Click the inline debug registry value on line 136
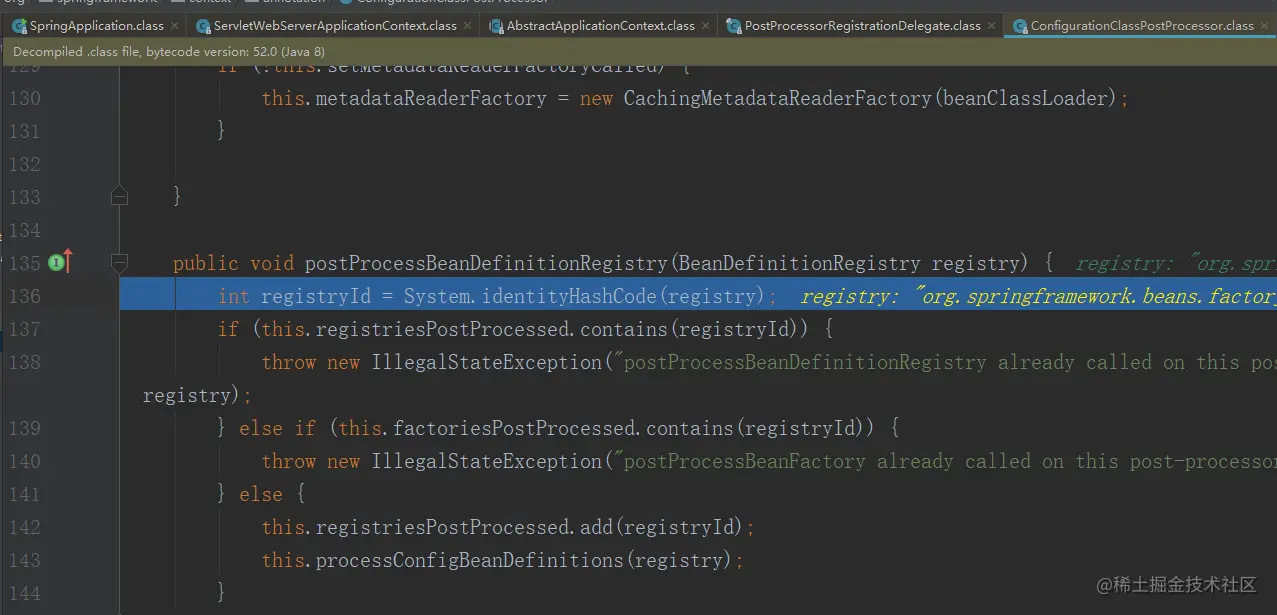This screenshot has width=1277, height=615. tap(1038, 296)
